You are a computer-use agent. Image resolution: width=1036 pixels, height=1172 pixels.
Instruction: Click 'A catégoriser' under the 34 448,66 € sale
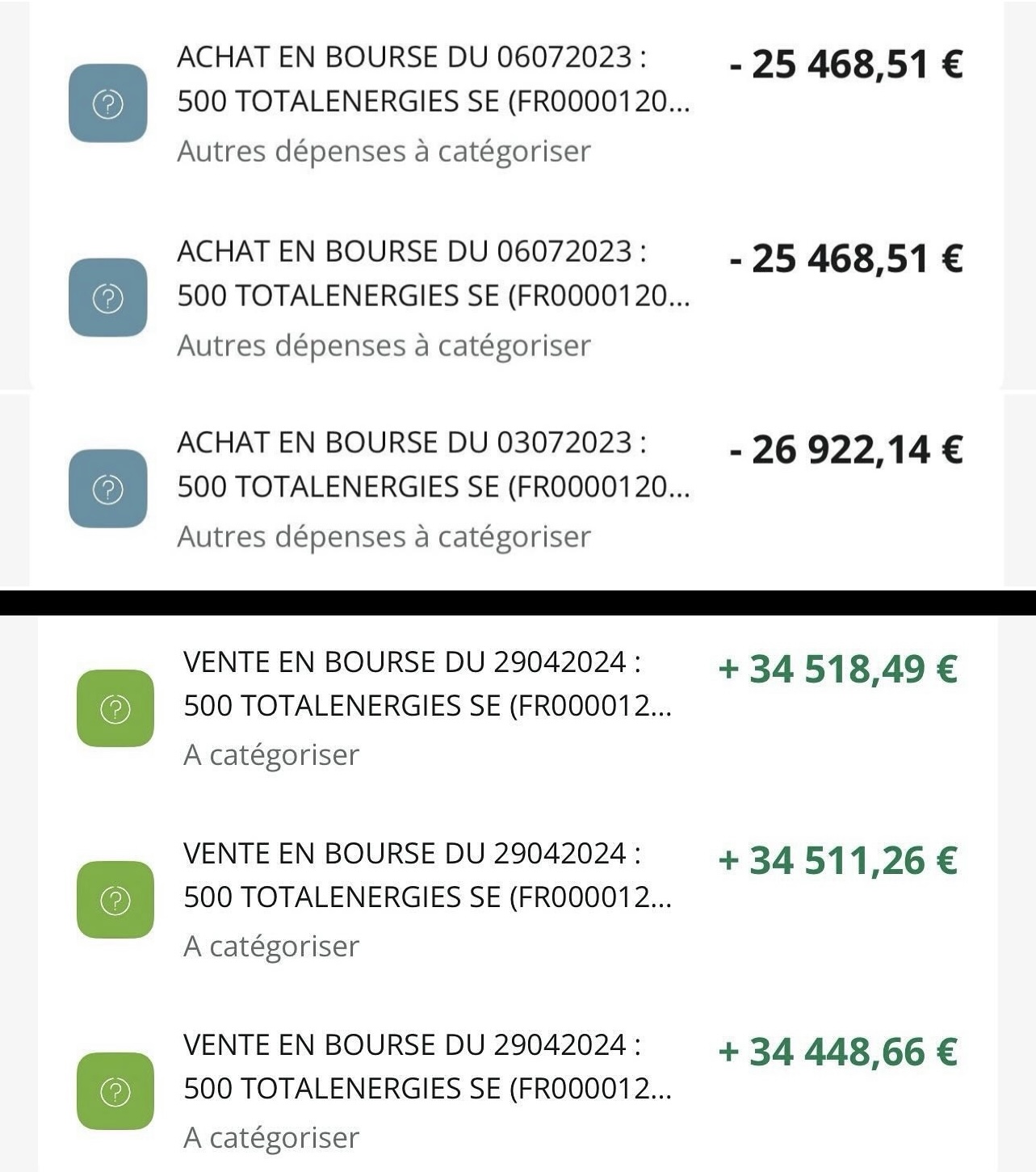pyautogui.click(x=271, y=1138)
